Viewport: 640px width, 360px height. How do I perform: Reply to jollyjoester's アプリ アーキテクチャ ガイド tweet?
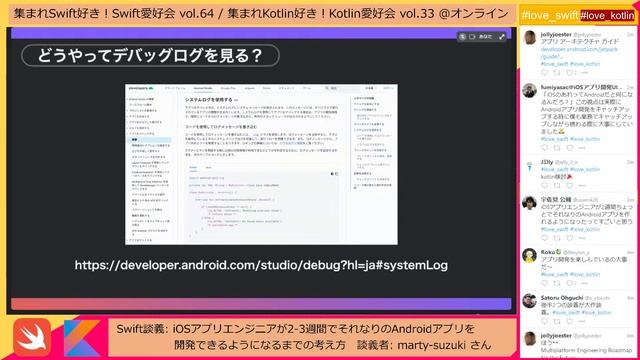[544, 73]
